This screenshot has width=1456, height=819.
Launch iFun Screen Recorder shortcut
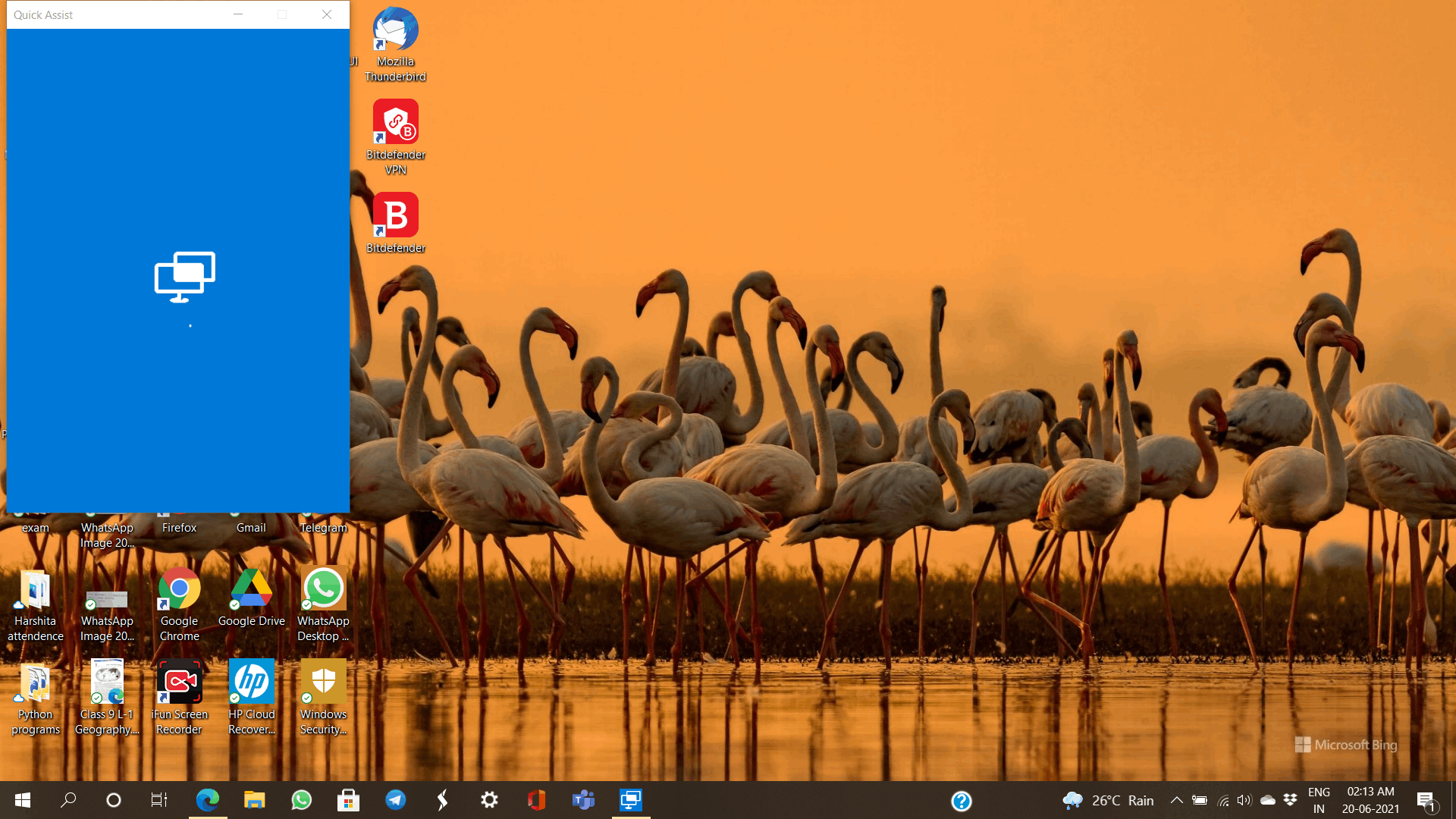point(179,682)
